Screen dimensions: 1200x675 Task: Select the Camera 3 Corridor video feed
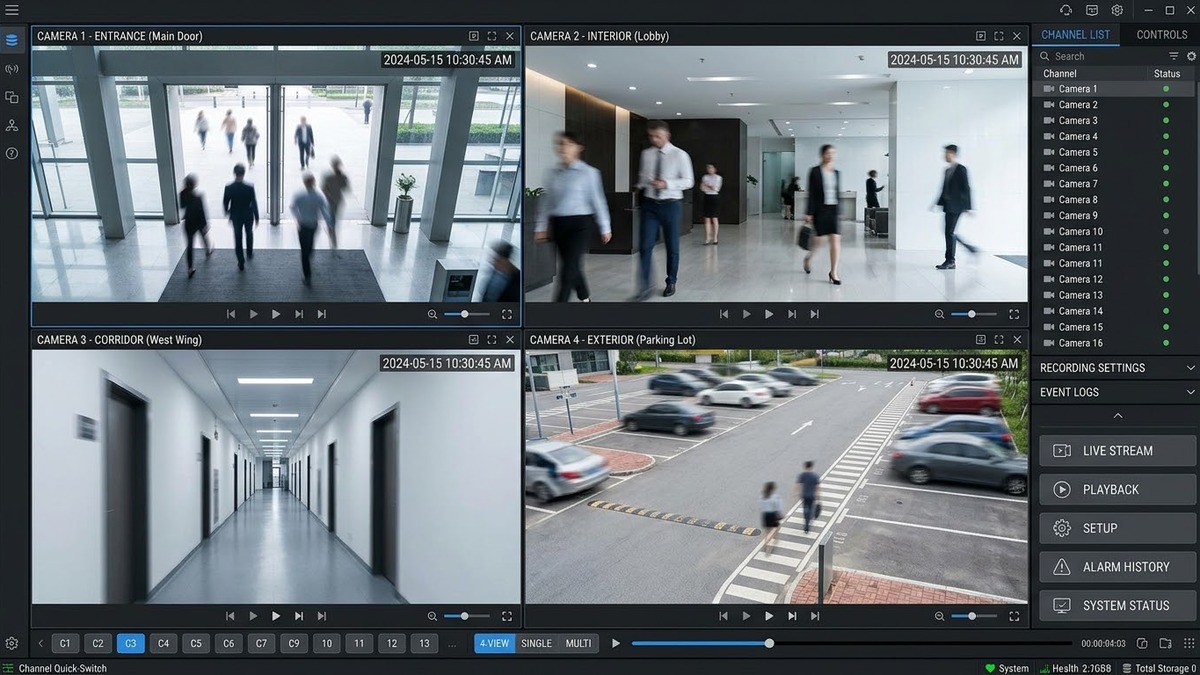276,477
